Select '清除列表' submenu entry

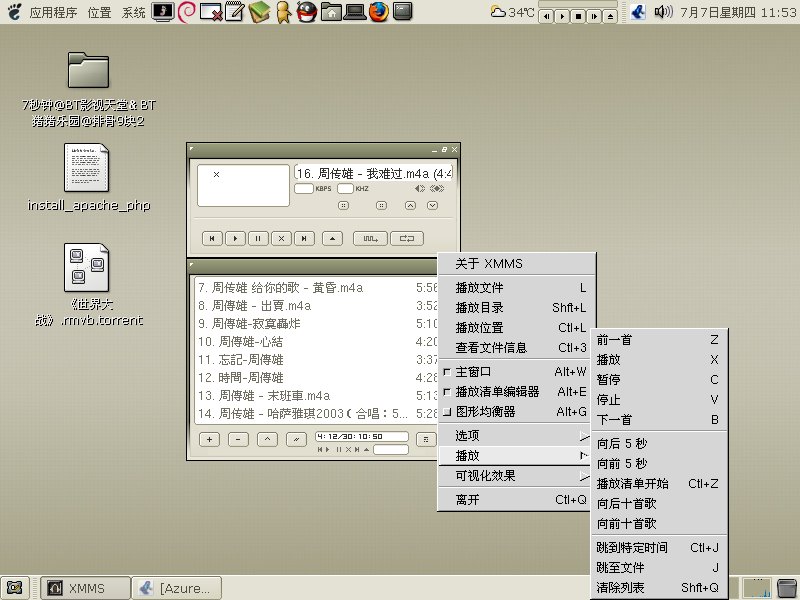coord(658,588)
